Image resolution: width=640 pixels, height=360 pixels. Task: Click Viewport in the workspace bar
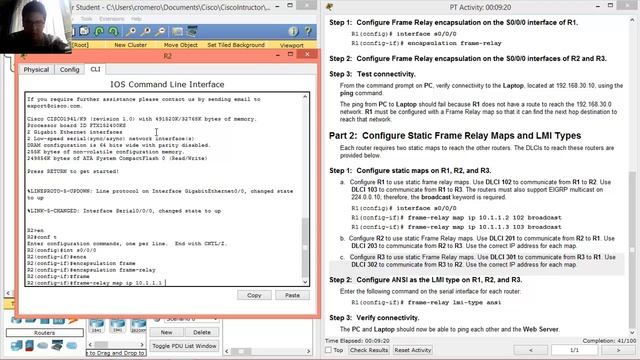coord(291,45)
